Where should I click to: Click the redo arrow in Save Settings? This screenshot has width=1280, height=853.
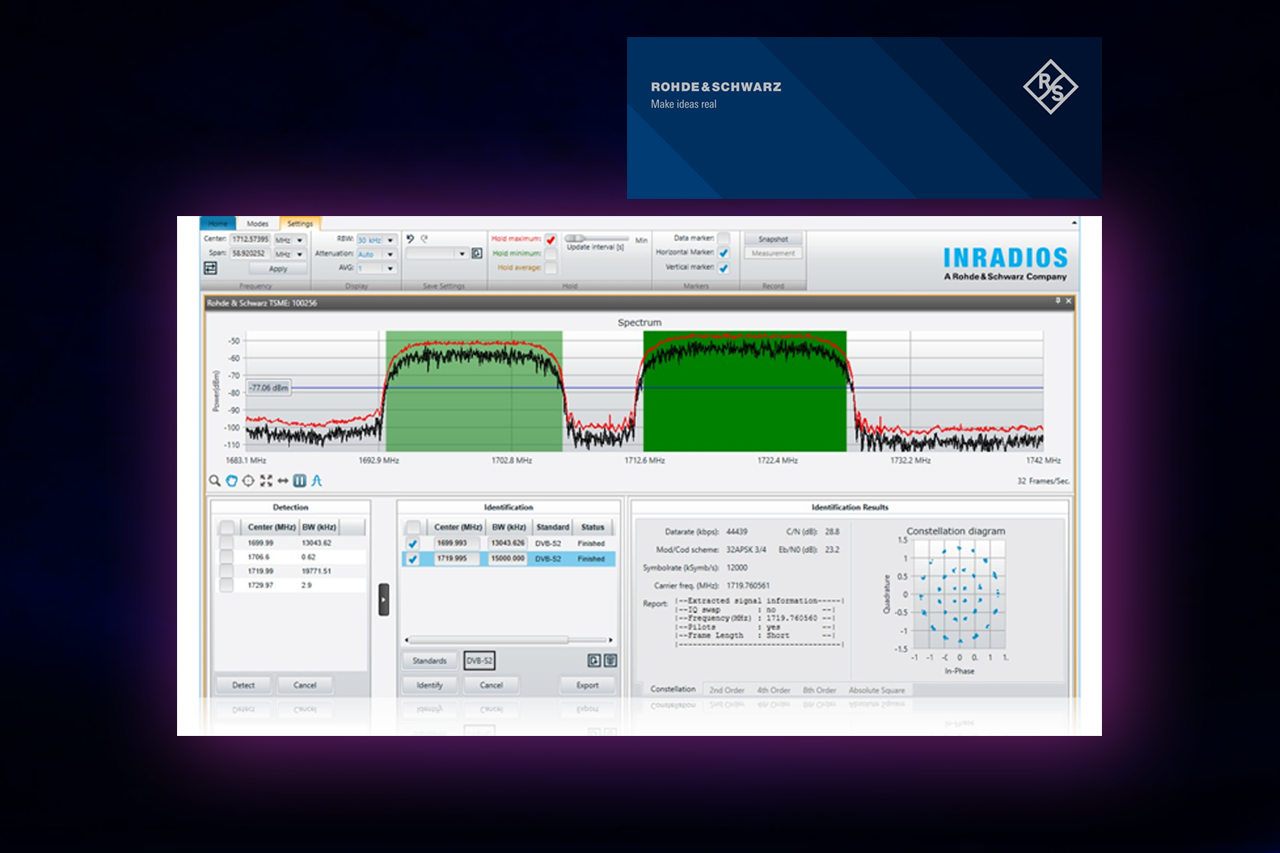click(424, 239)
